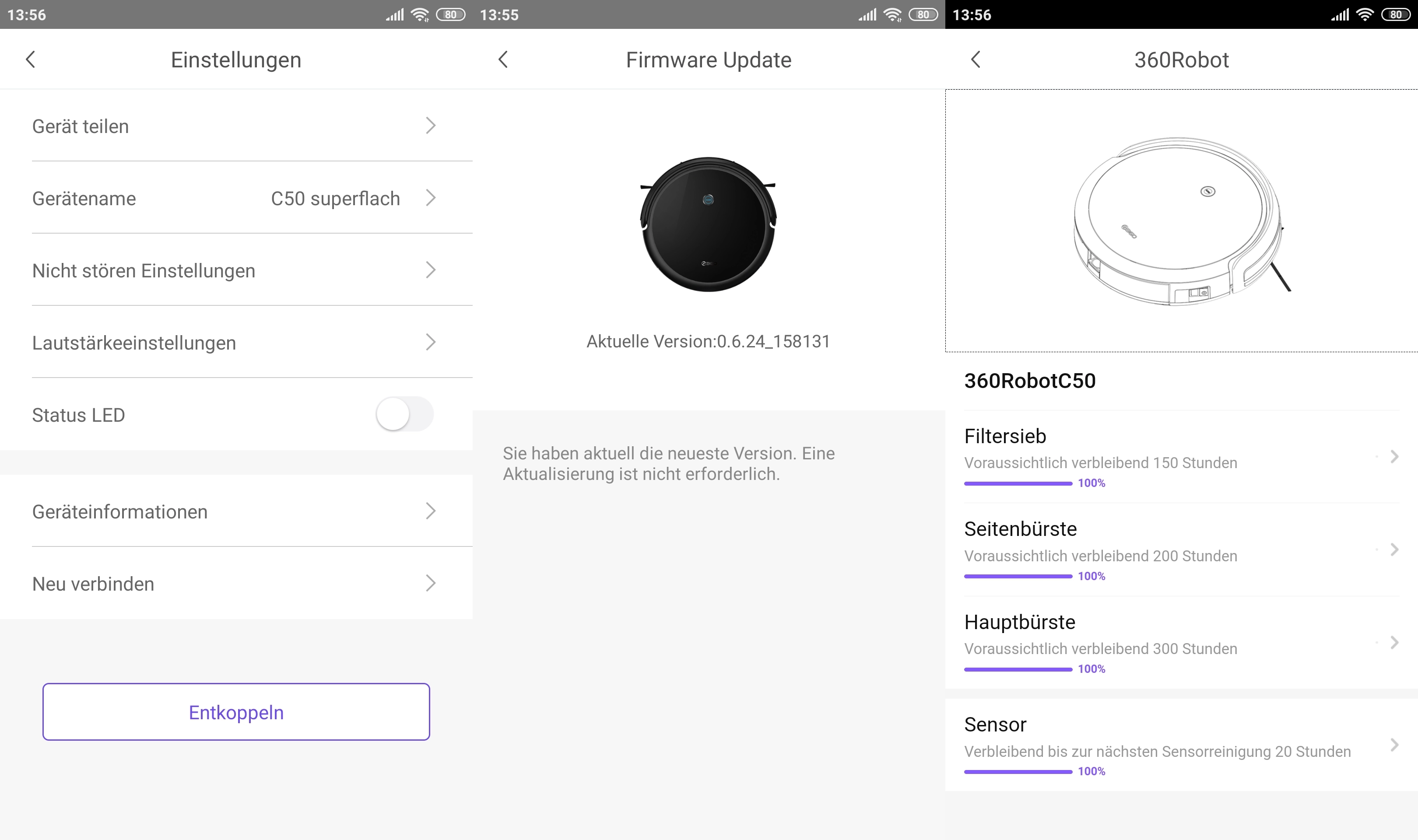This screenshot has height=840, width=1418.
Task: Expand Hauptbürste details chevron
Action: click(1394, 642)
